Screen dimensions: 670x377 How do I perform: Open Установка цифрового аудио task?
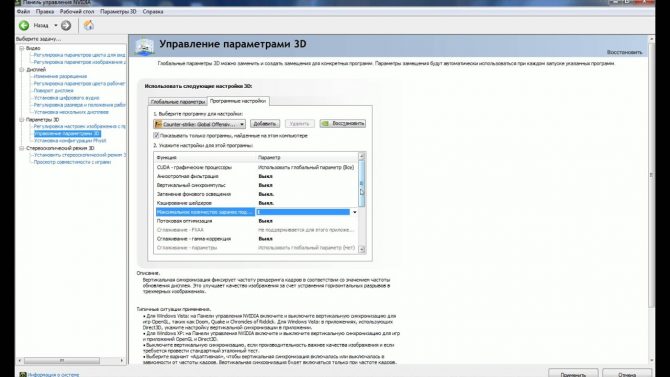(x=66, y=98)
